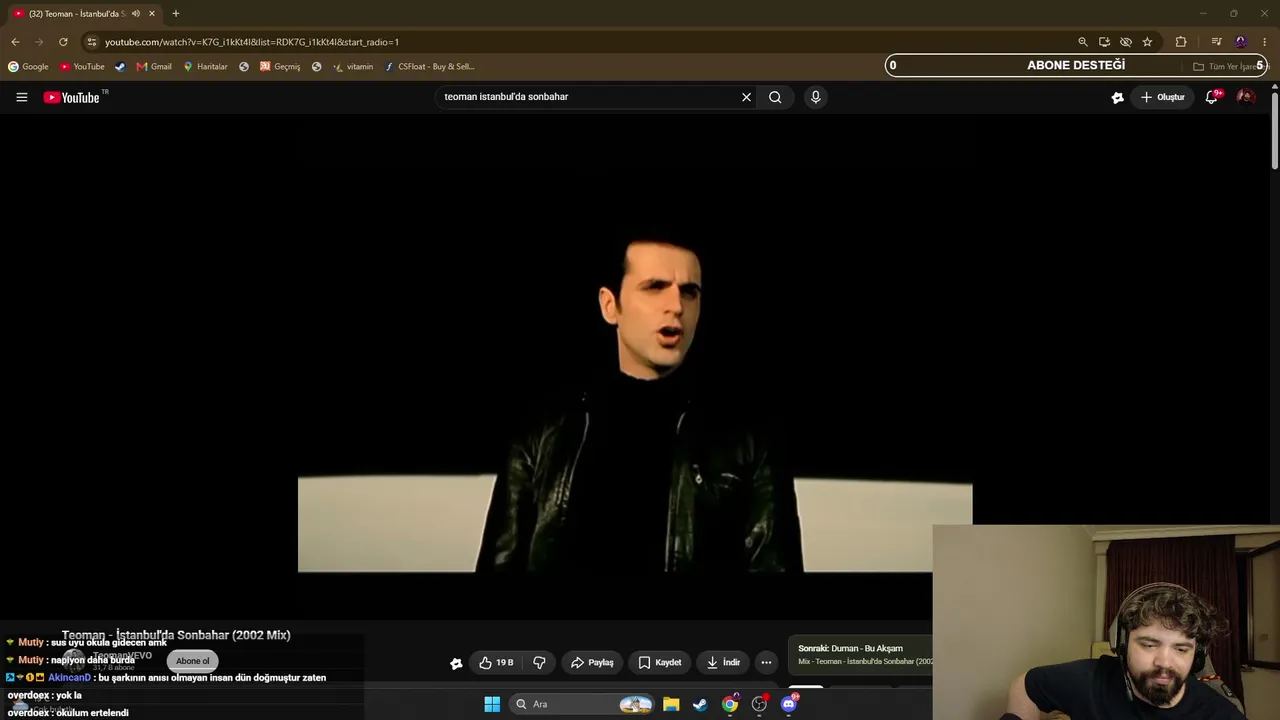
Task: Reload the page with the refresh icon
Action: [x=63, y=42]
